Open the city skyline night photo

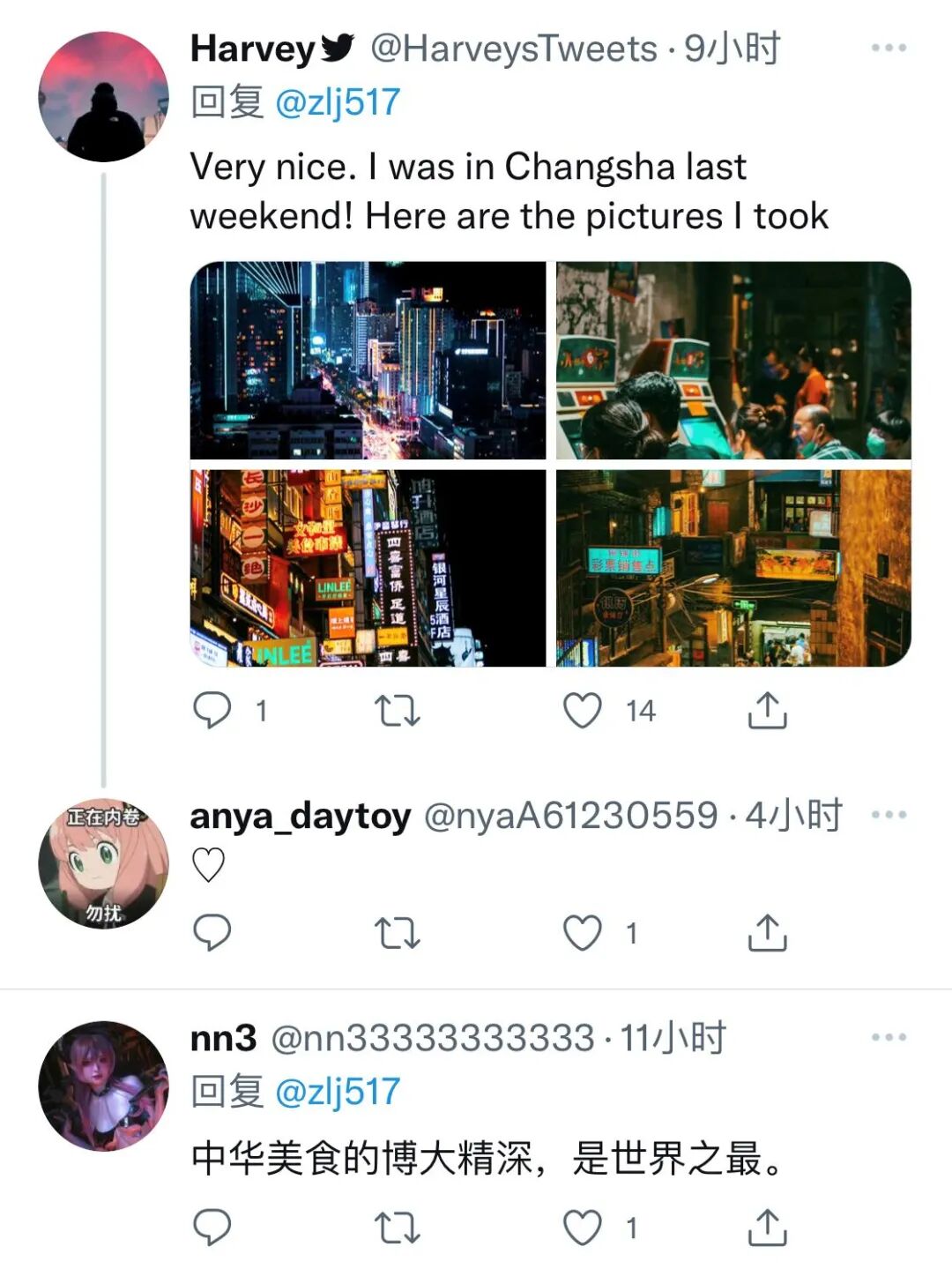pyautogui.click(x=368, y=360)
